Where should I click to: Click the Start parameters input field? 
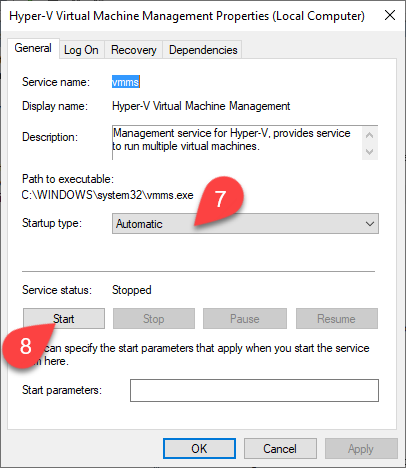click(x=254, y=390)
